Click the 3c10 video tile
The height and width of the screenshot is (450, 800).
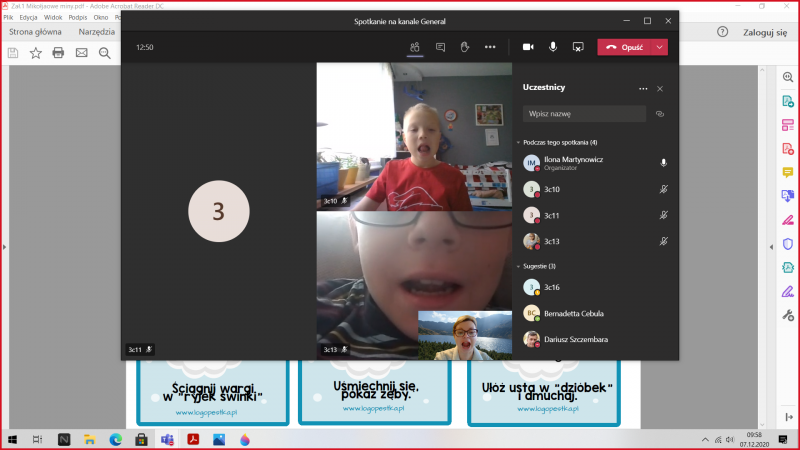[x=414, y=136]
